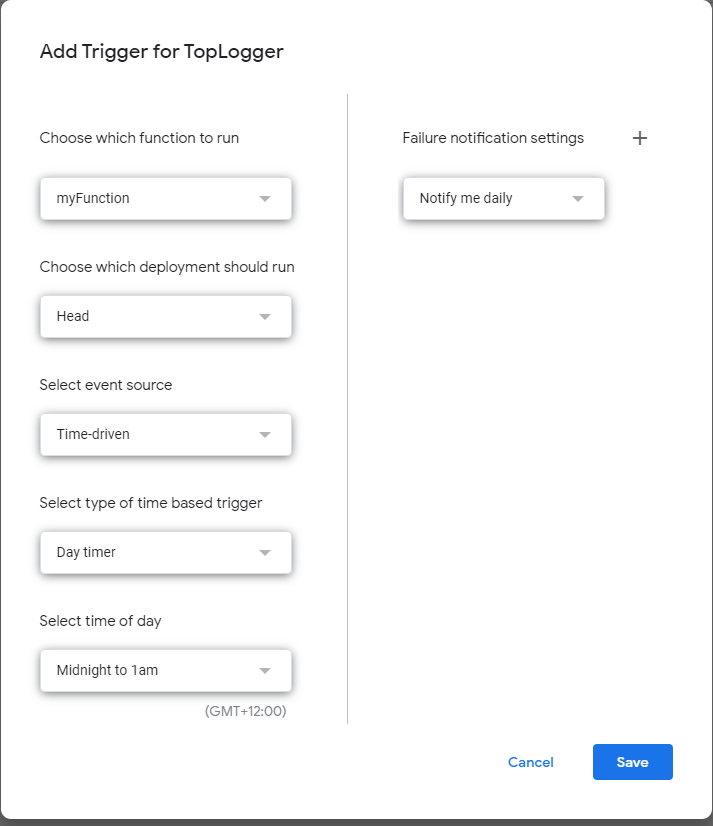
Task: Cancel the trigger creation
Action: [531, 762]
